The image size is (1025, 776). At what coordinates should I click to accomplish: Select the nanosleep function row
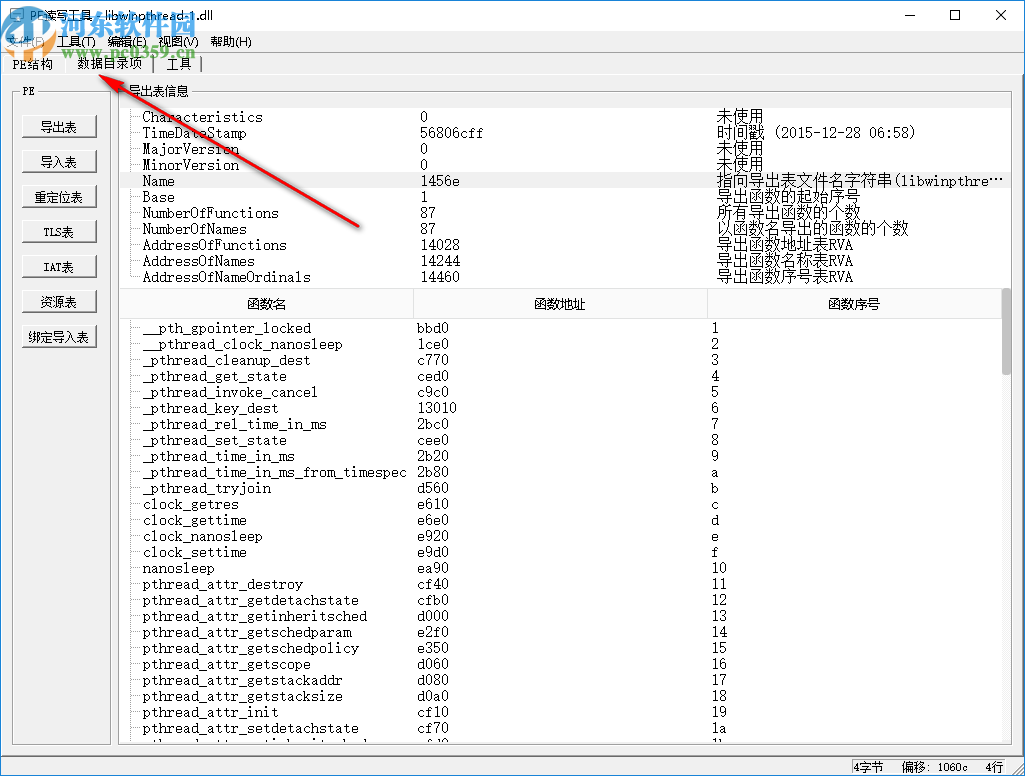[561, 569]
